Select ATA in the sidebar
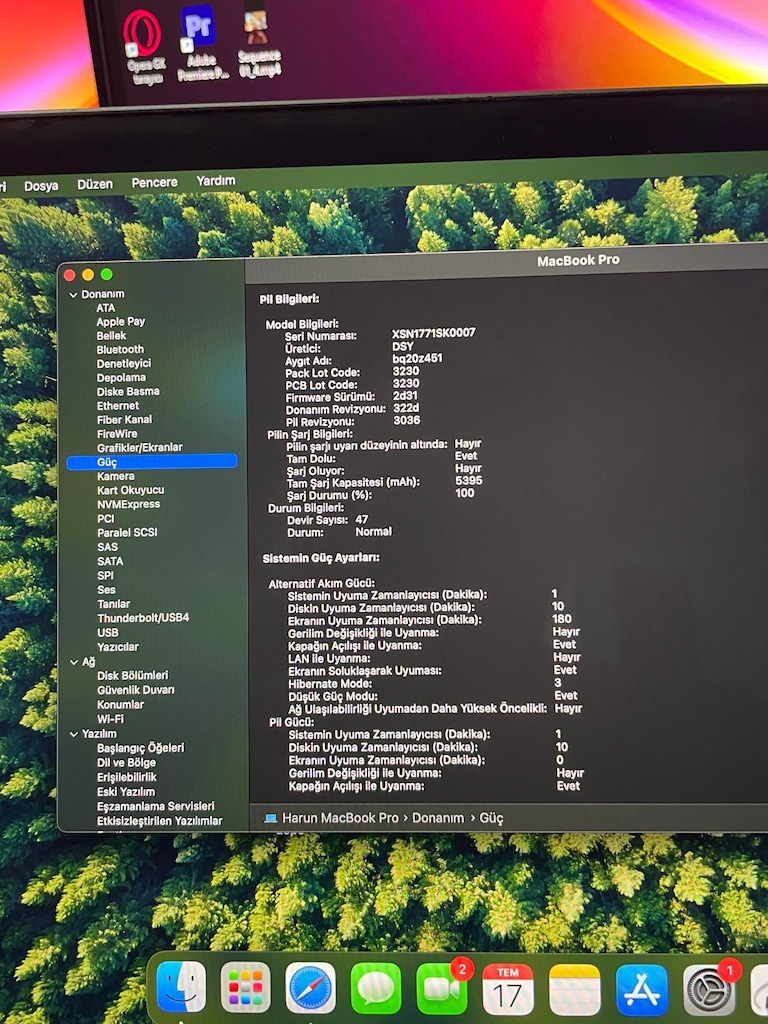 point(106,308)
